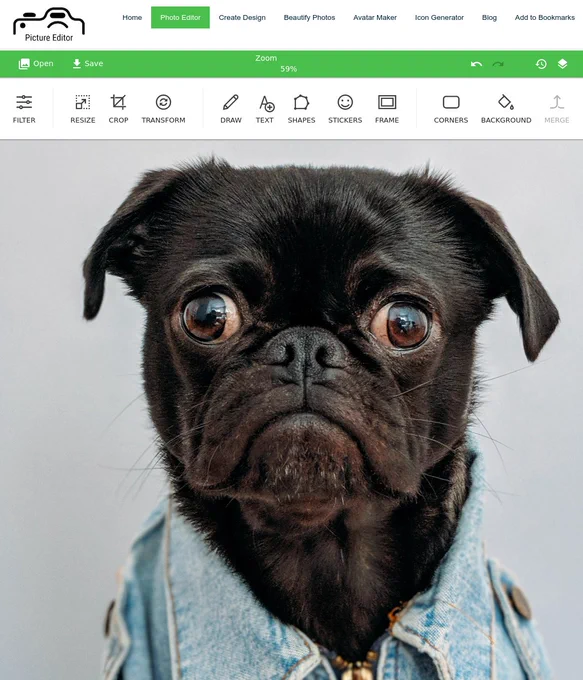Image resolution: width=583 pixels, height=680 pixels.
Task: Select the Photo Editor tab
Action: (180, 17)
